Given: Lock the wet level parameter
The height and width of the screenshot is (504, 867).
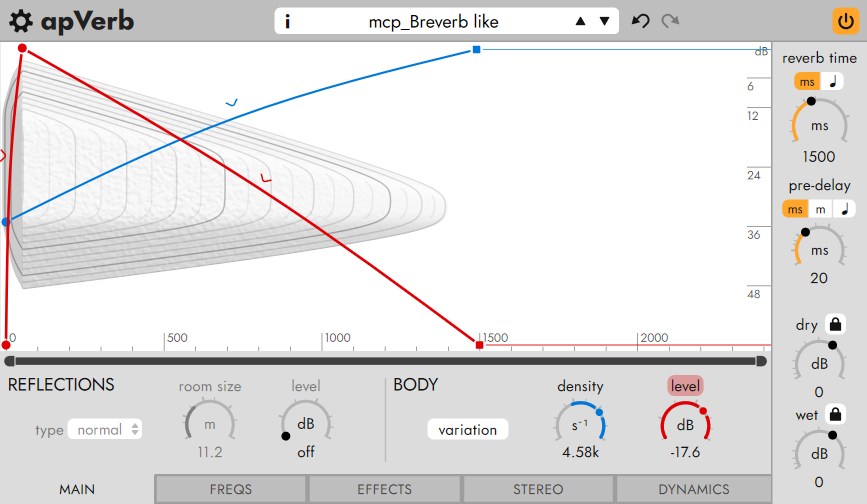Looking at the screenshot, I should coord(836,414).
